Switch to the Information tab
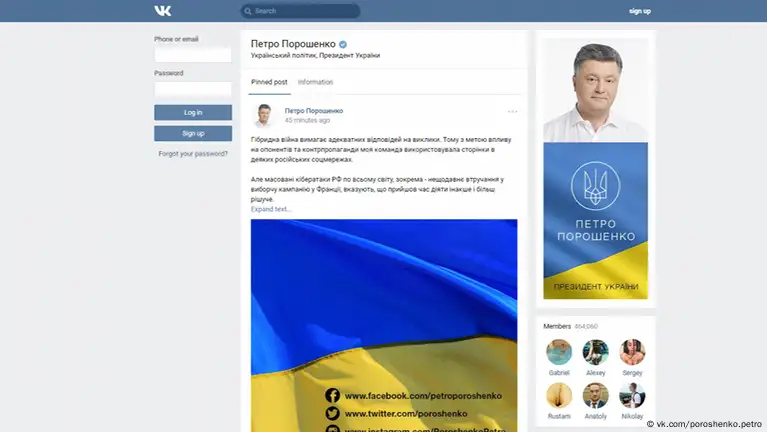The height and width of the screenshot is (432, 767). click(315, 82)
